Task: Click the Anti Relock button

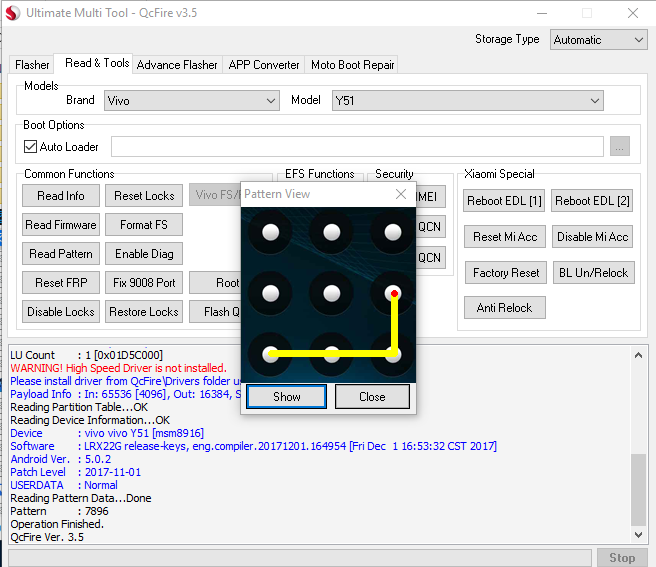Action: (505, 308)
